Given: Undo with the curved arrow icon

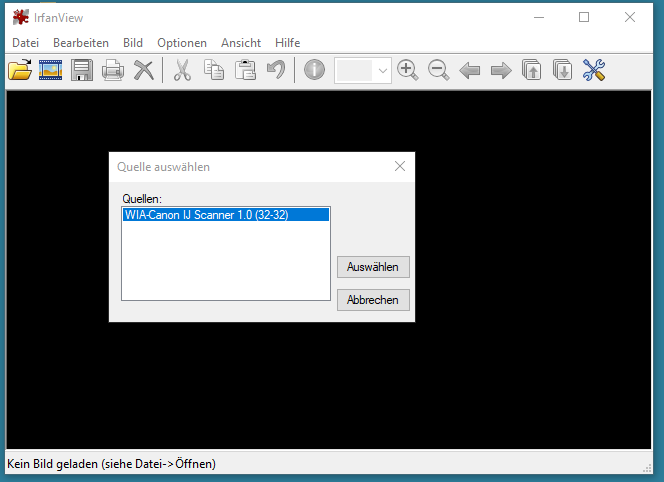Looking at the screenshot, I should (276, 70).
